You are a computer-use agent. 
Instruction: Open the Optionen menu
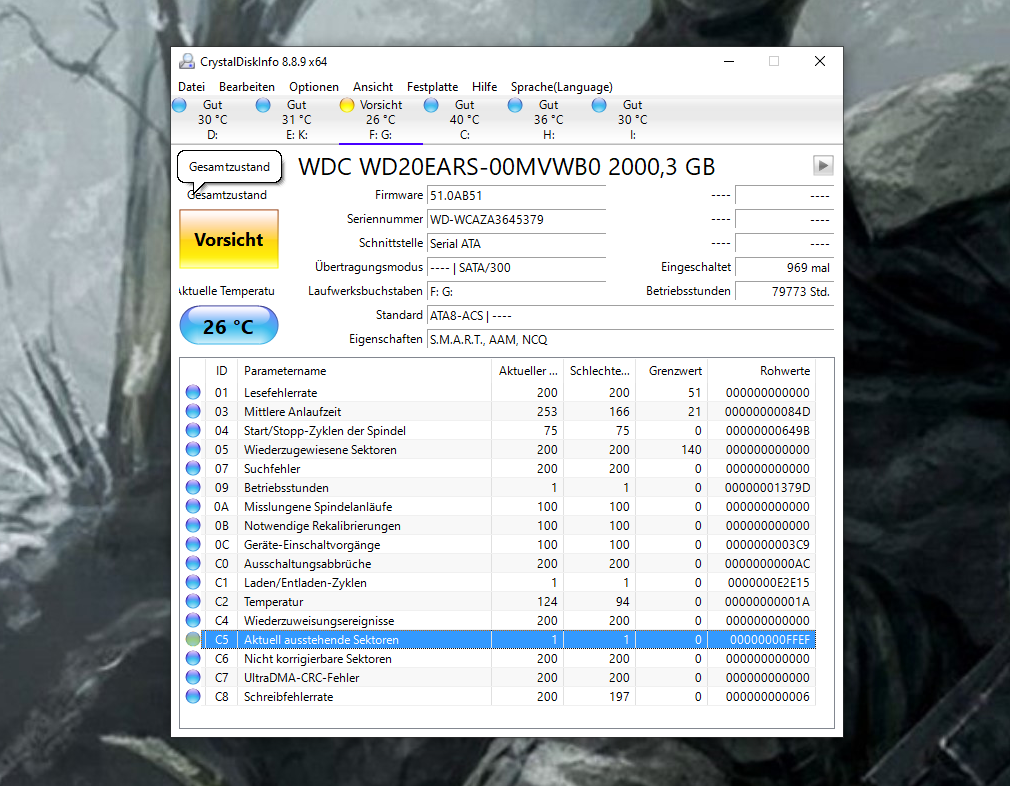click(314, 87)
